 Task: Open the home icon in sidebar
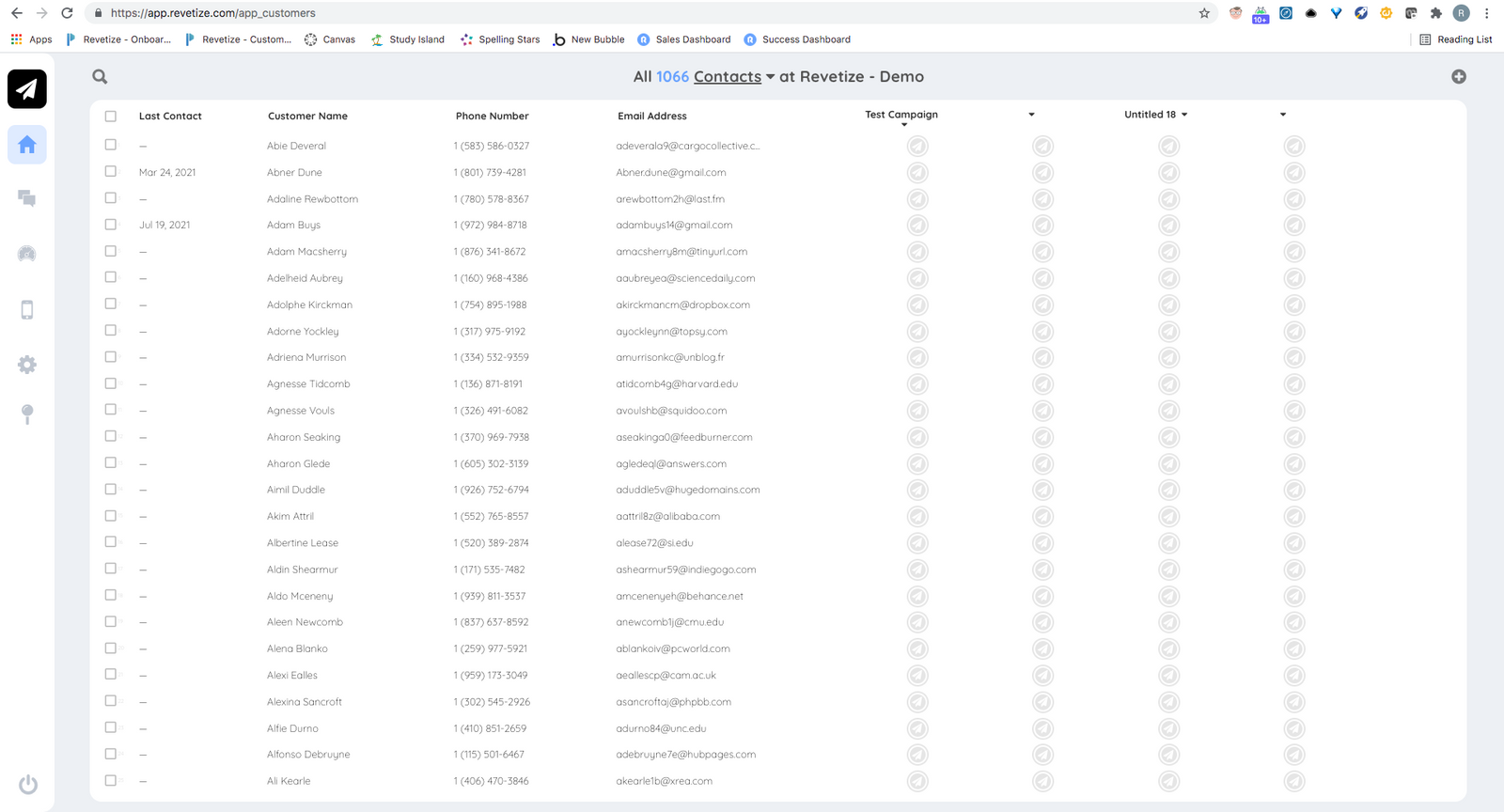[27, 145]
